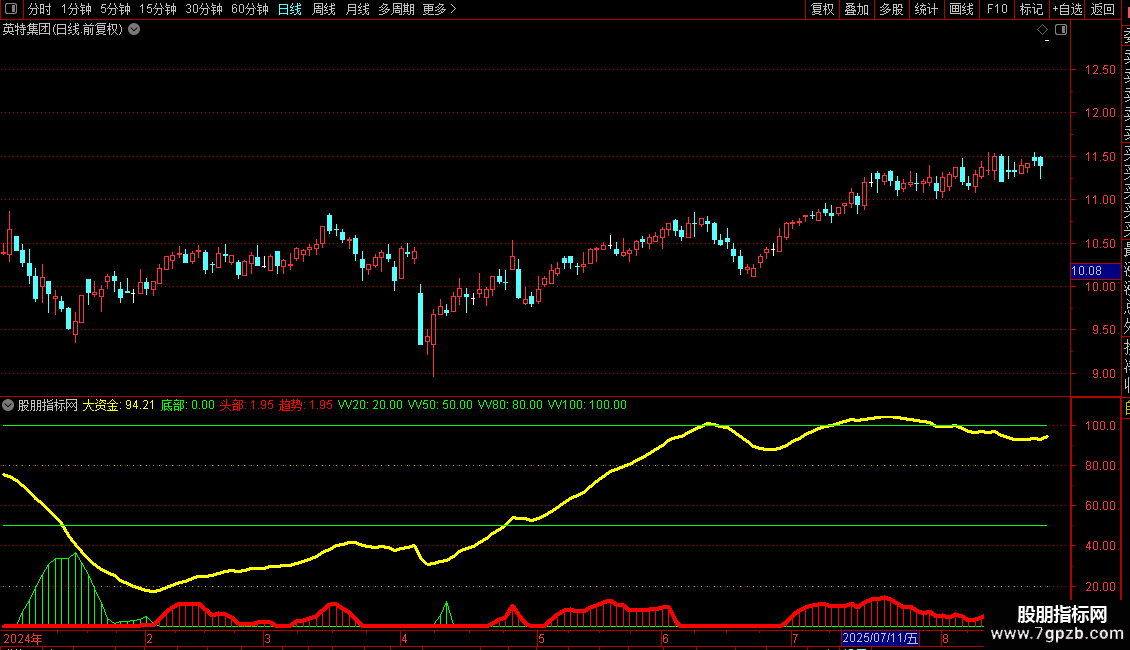
Task: Click the 底部: 0.00 indicator value
Action: (187, 405)
